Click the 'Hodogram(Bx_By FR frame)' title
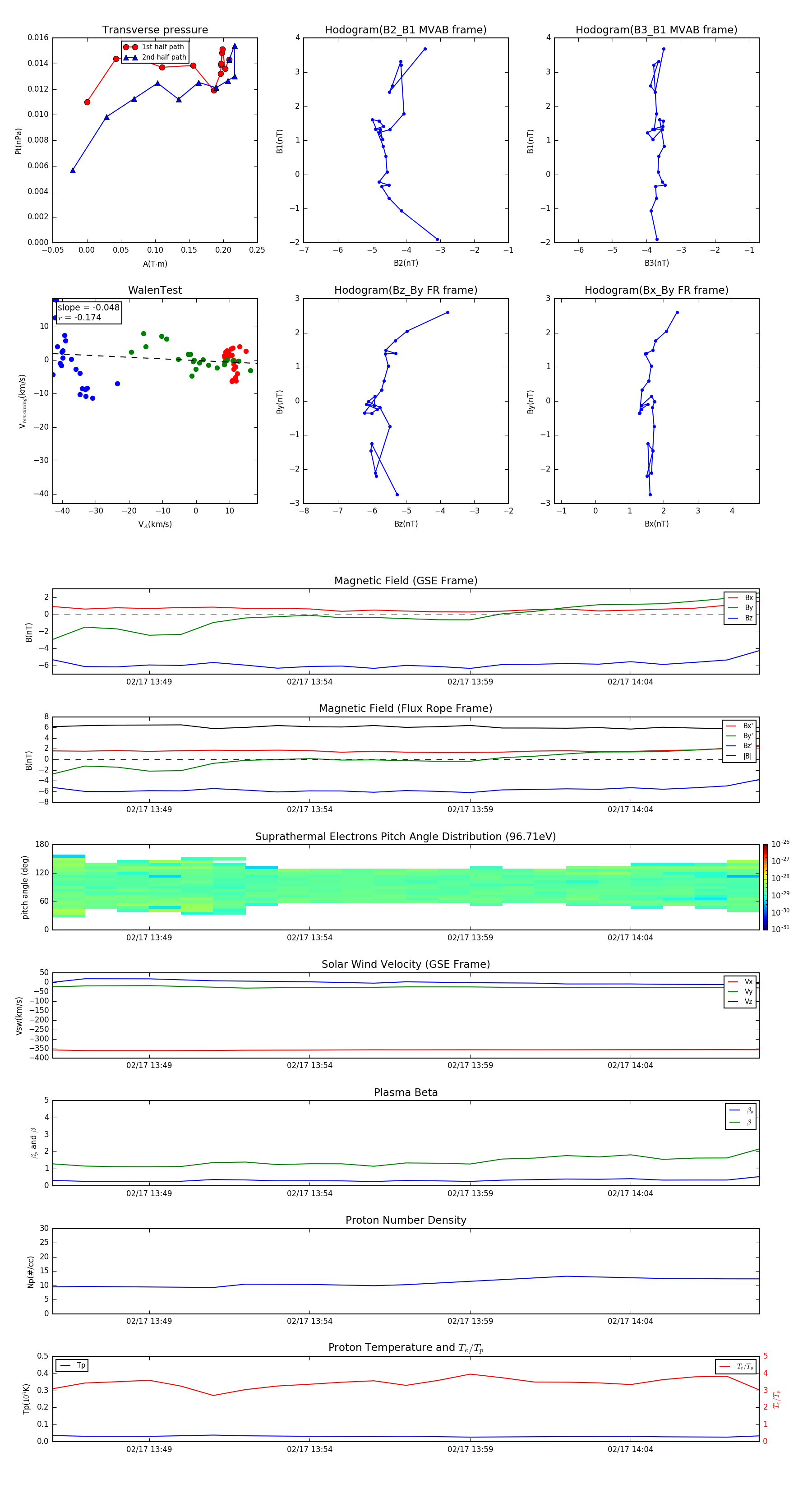This screenshot has height=1489, width=812. [x=656, y=290]
